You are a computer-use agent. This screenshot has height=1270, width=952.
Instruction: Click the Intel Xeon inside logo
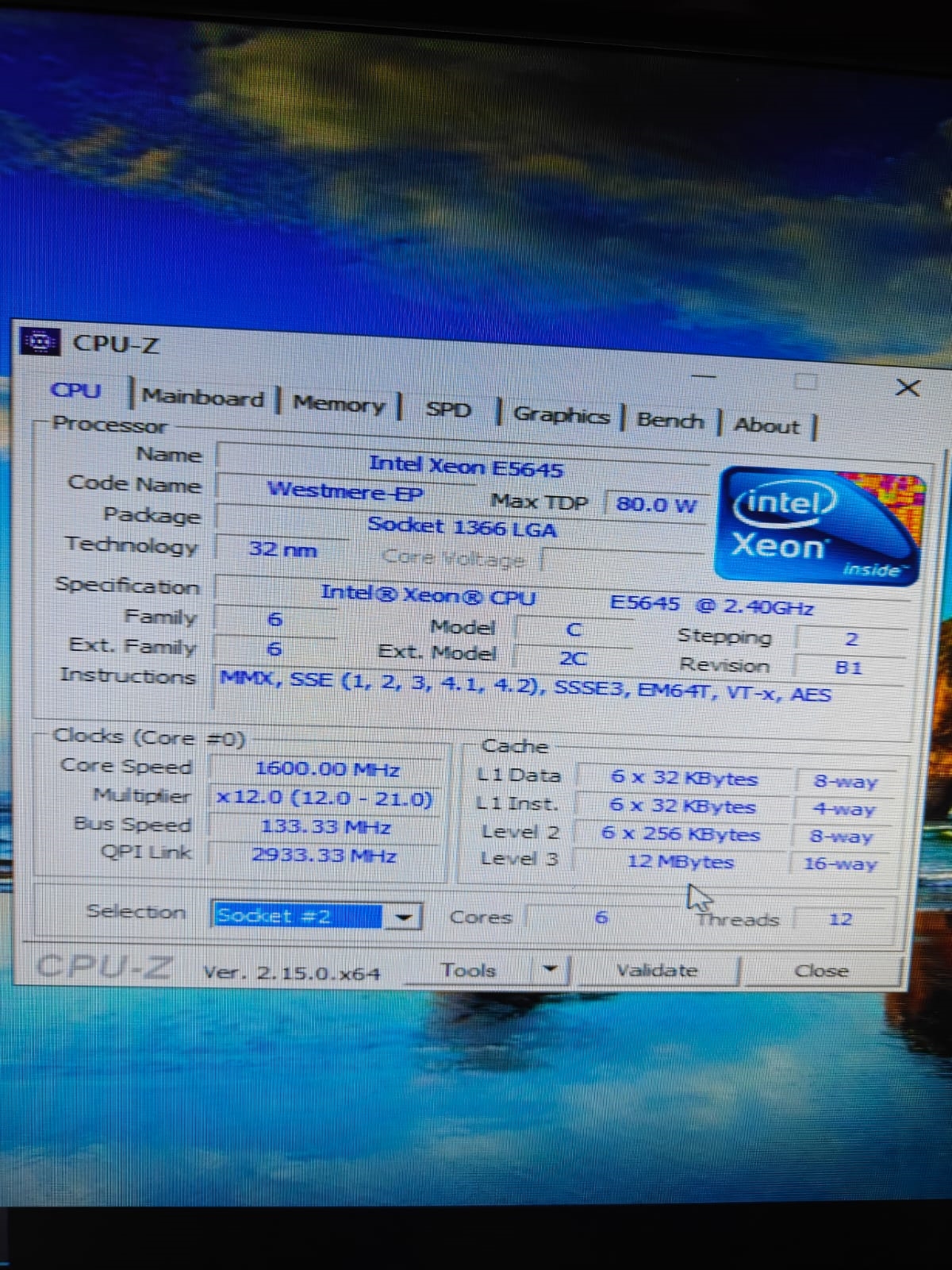click(821, 526)
